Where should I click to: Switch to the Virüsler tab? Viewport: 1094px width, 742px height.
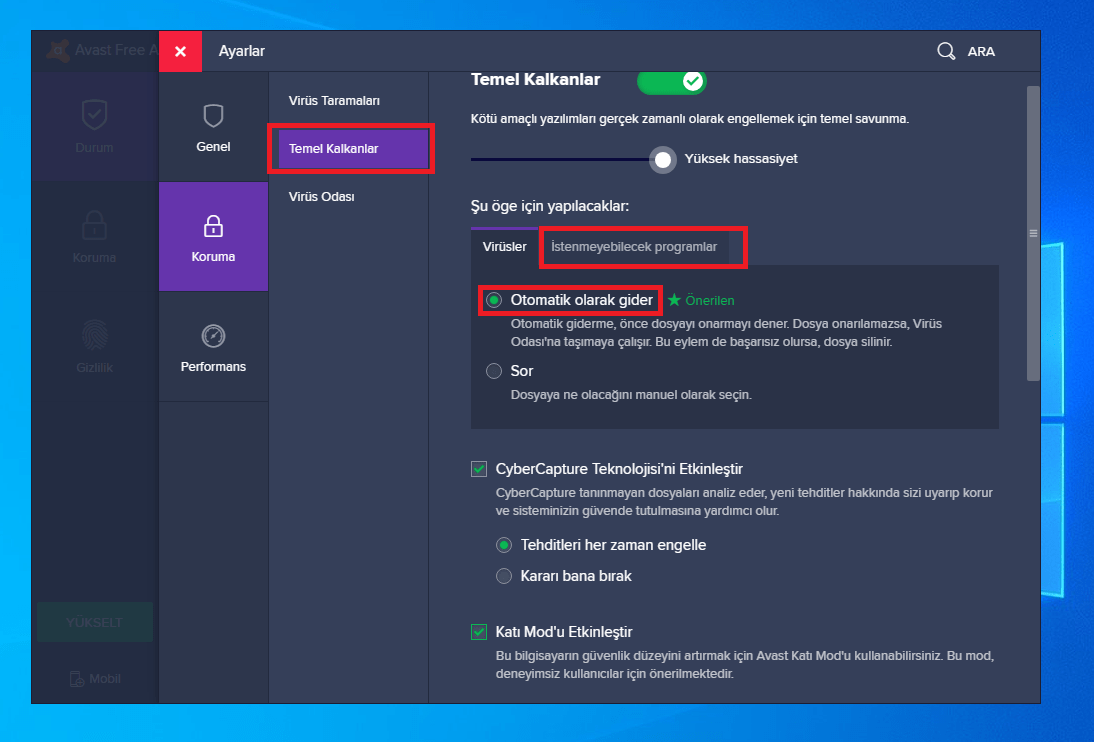504,246
